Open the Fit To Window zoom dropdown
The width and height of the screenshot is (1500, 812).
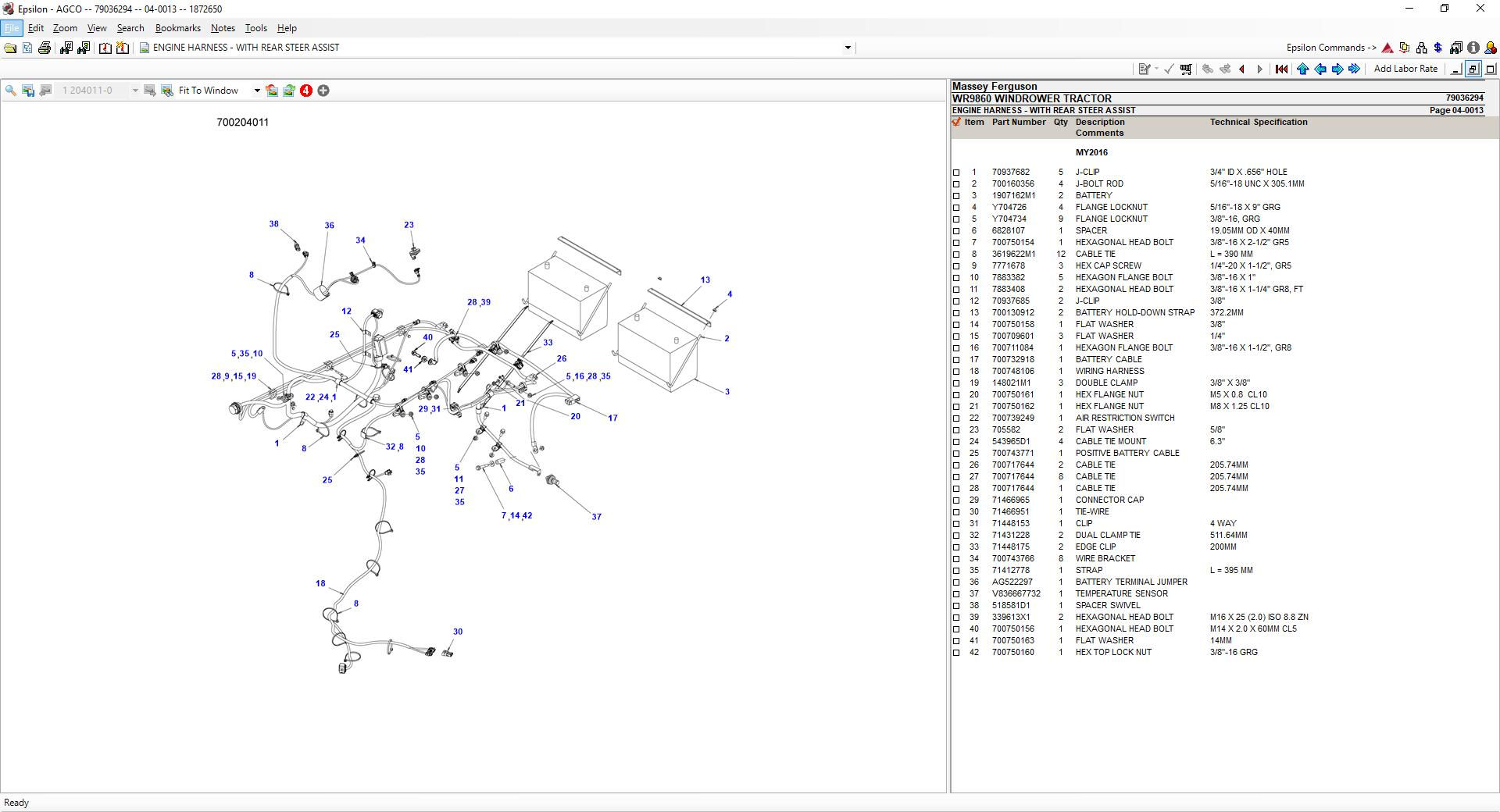256,91
